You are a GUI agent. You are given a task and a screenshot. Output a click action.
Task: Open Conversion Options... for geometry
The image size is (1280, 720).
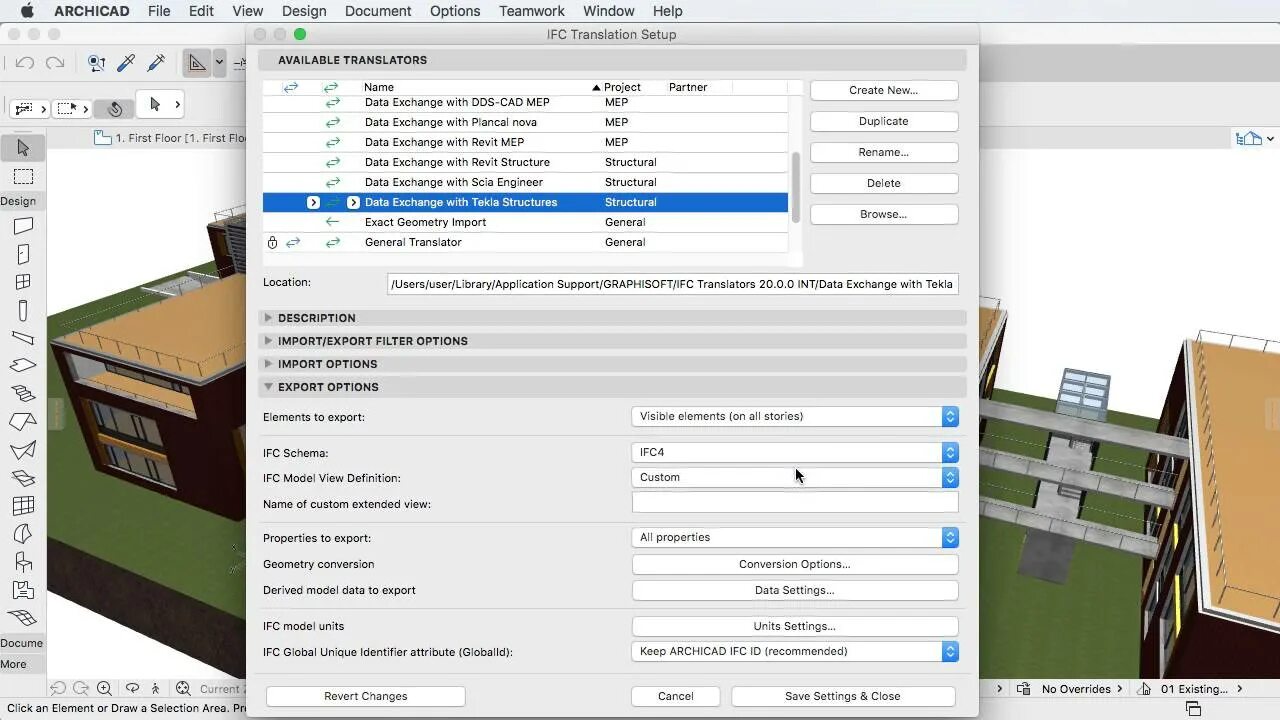click(x=795, y=564)
